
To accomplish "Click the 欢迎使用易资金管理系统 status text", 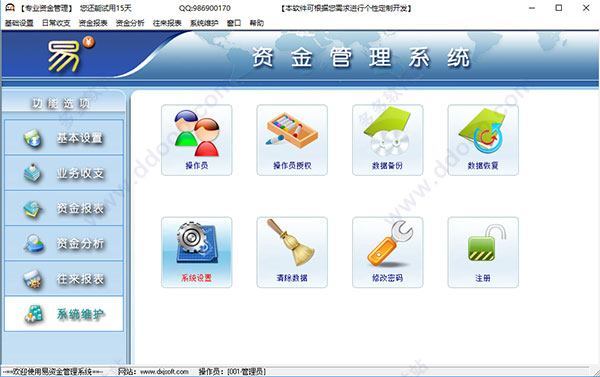I will [52, 371].
